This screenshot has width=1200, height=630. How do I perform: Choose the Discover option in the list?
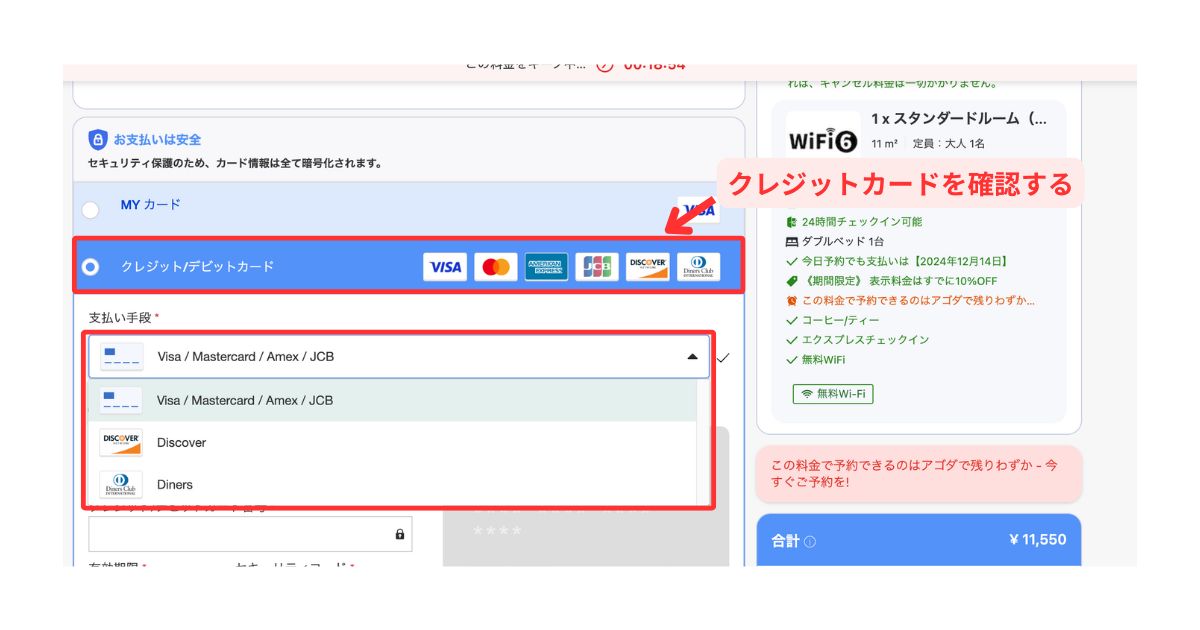pos(392,442)
